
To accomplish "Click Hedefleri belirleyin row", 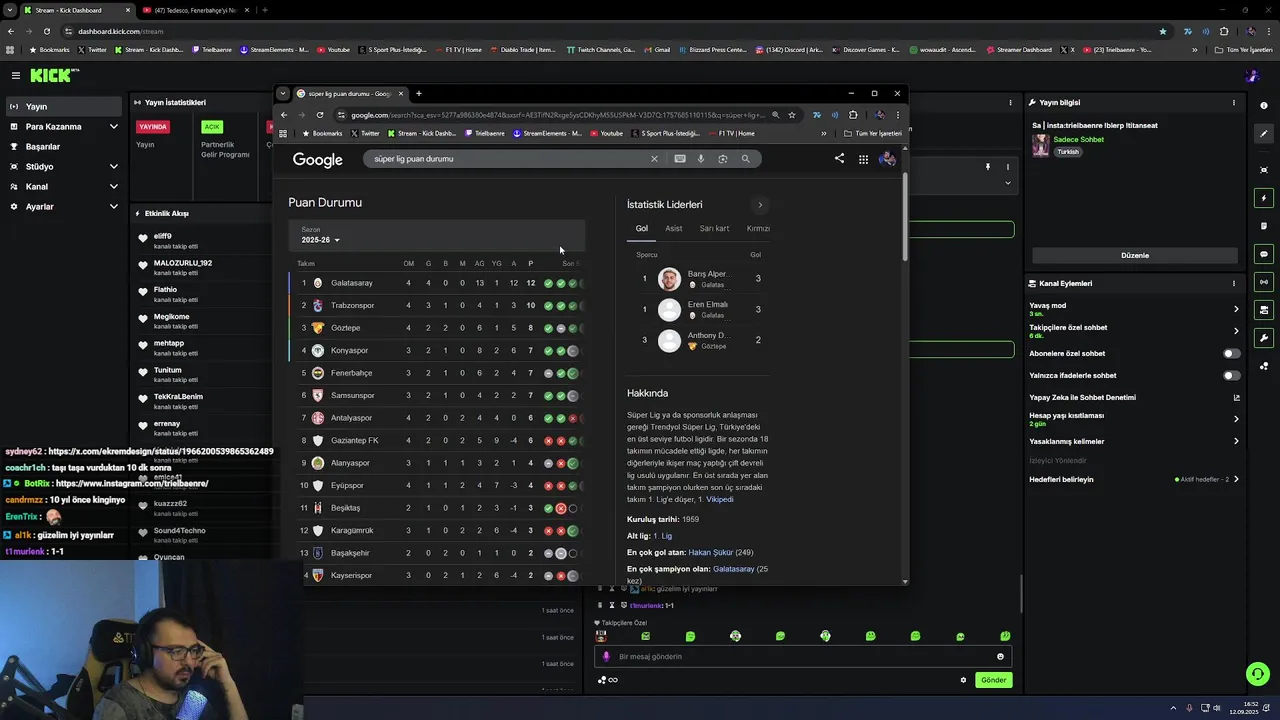I will (1134, 480).
